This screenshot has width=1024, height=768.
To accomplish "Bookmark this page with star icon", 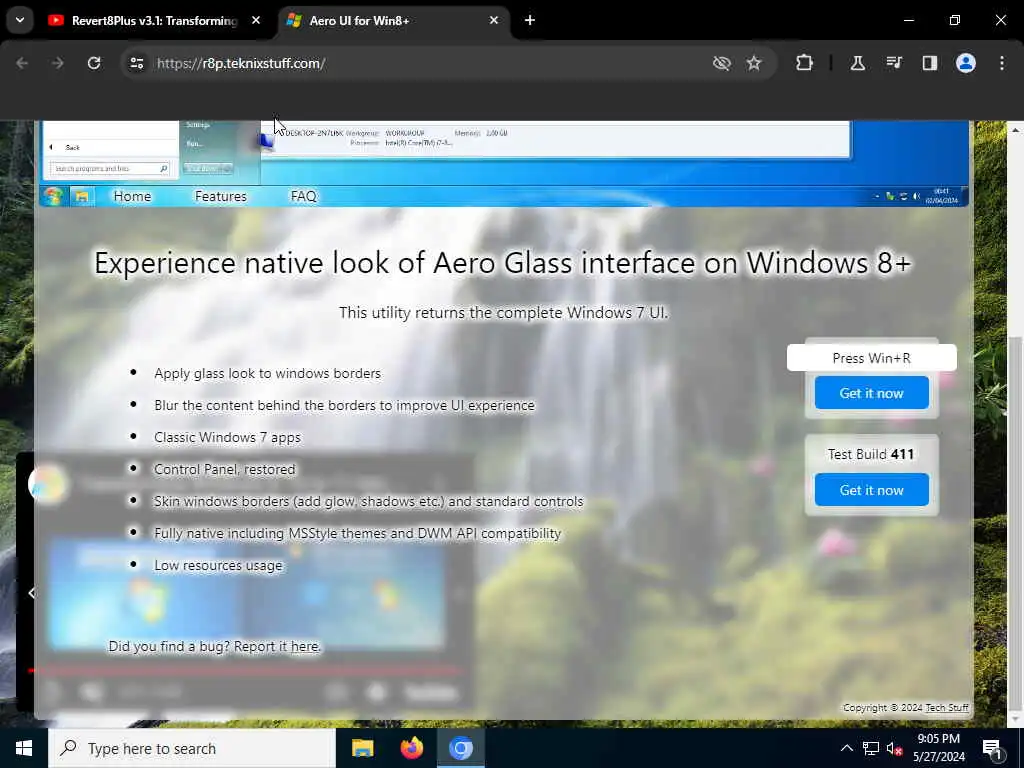I will click(x=754, y=63).
